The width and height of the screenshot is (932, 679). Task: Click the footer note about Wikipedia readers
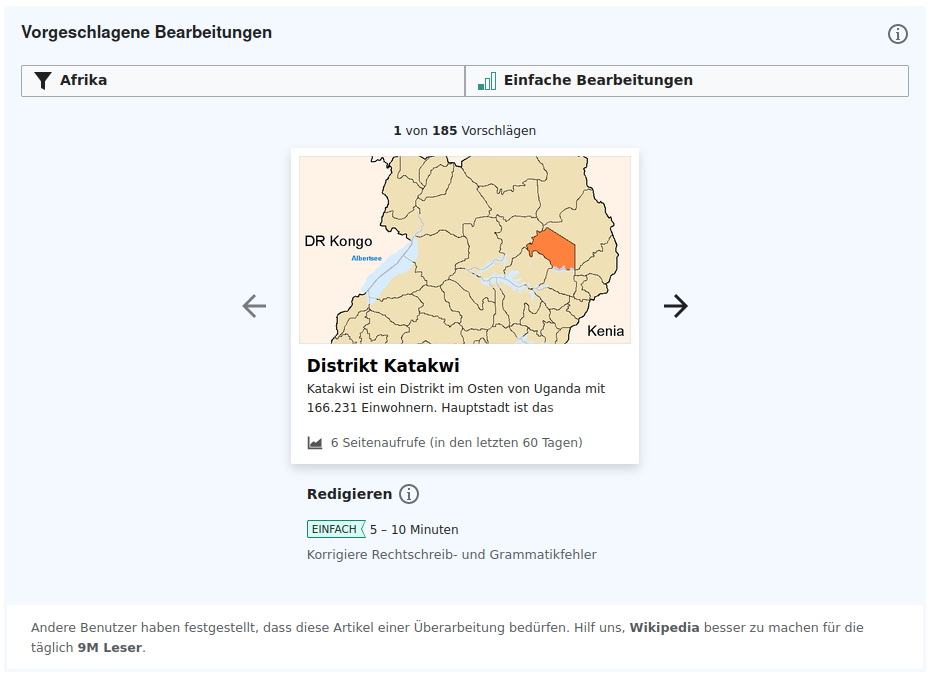447,637
